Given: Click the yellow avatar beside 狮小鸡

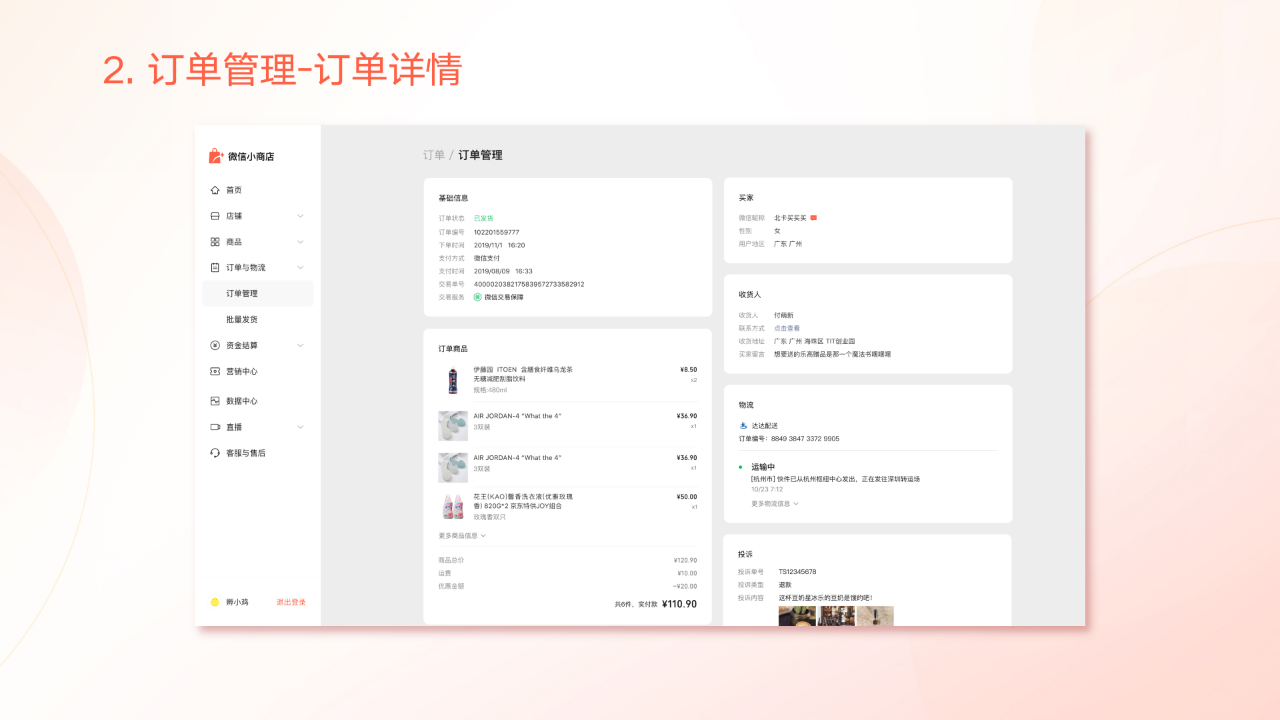Looking at the screenshot, I should click(x=215, y=602).
